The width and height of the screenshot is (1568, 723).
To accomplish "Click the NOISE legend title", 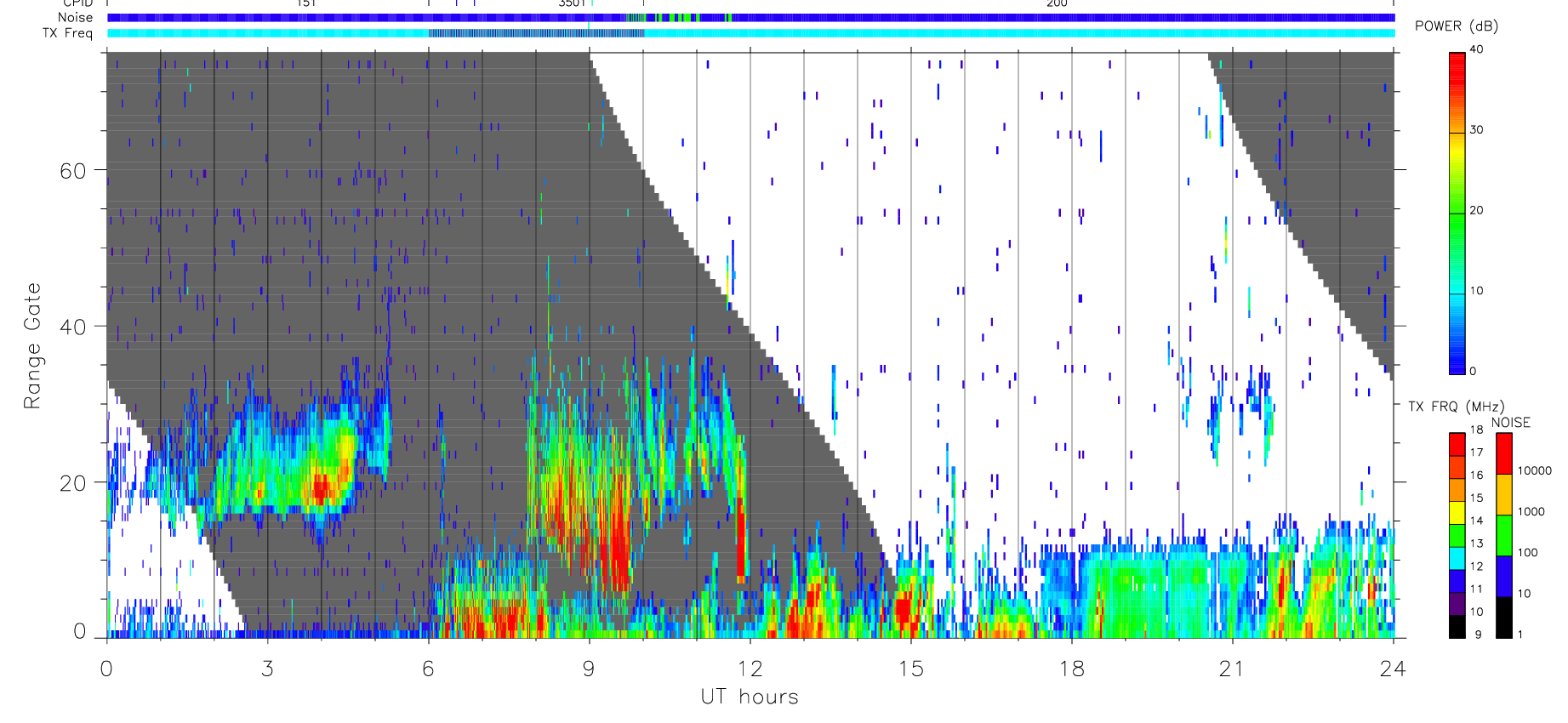I will click(x=1511, y=423).
